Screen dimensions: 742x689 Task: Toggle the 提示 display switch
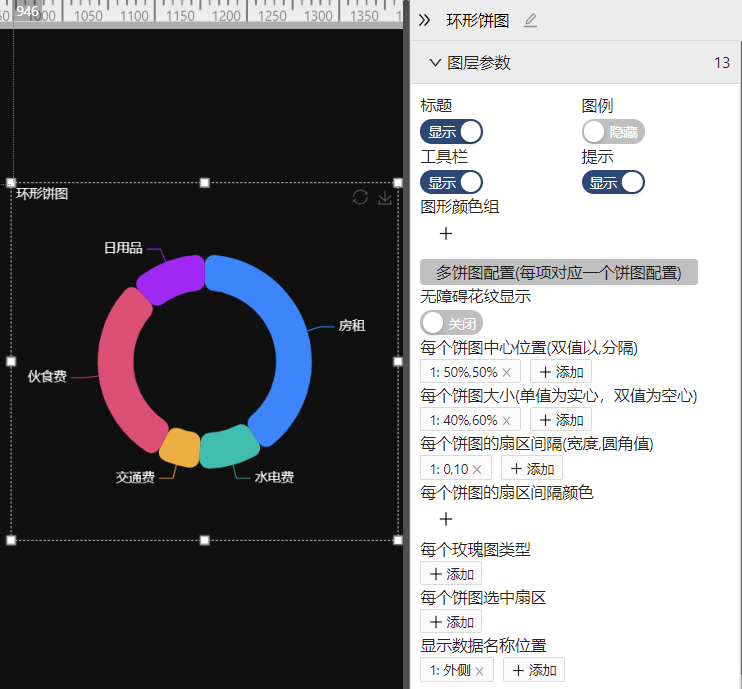tap(613, 182)
